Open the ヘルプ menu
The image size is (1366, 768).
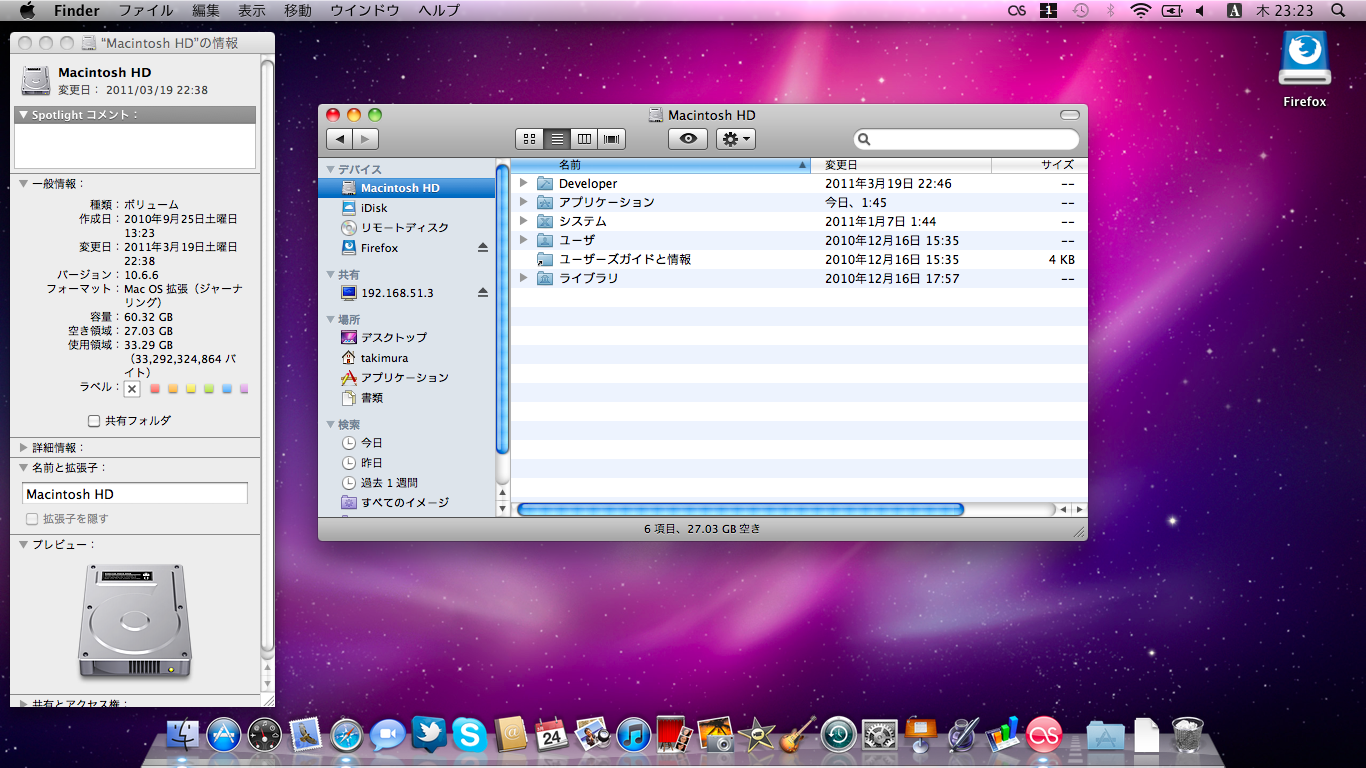(439, 10)
